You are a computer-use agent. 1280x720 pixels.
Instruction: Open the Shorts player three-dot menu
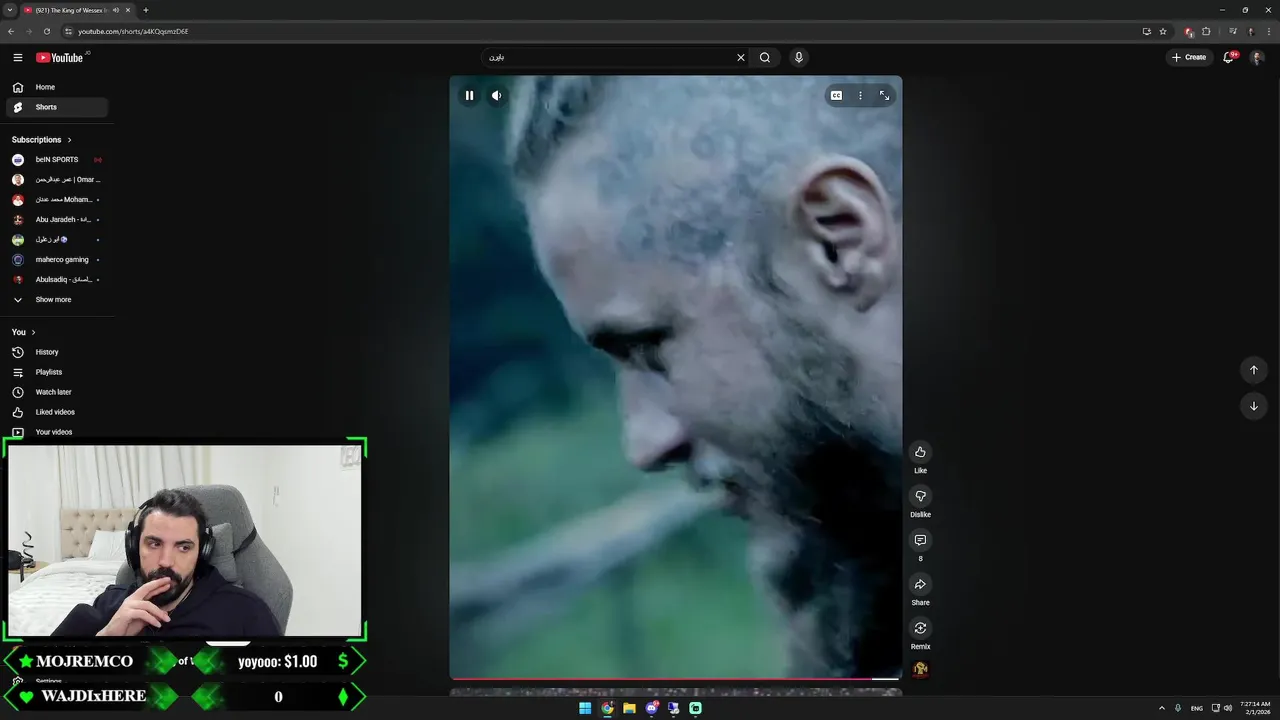pyautogui.click(x=860, y=96)
